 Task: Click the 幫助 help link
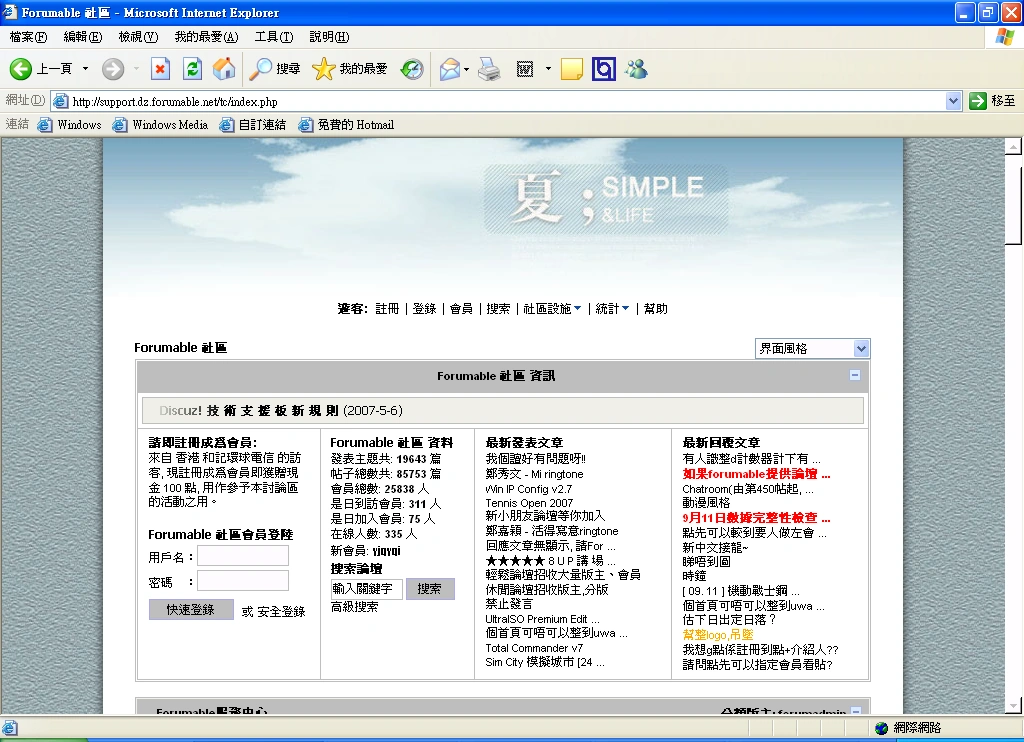tap(656, 309)
